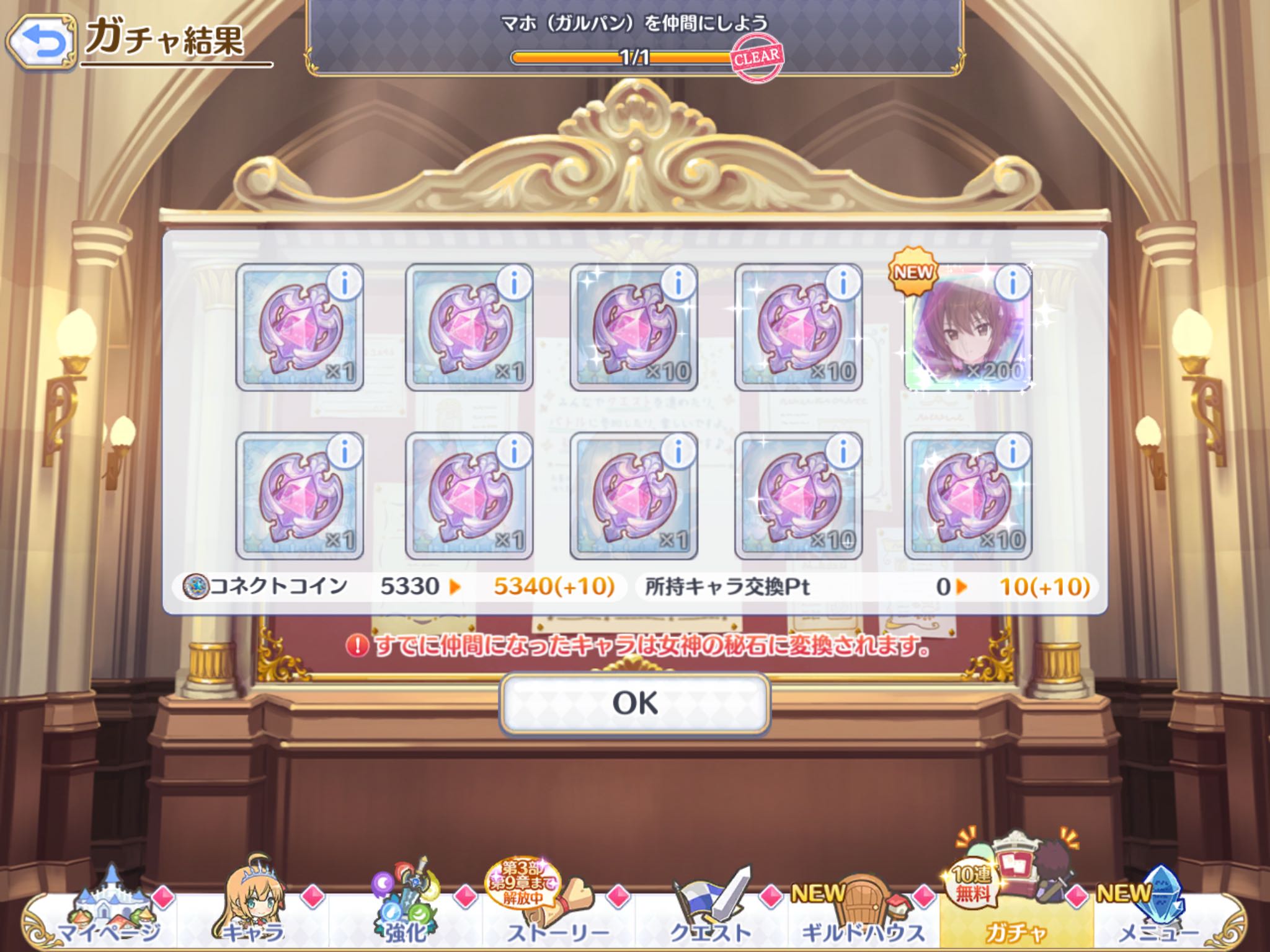The image size is (1270, 952).
Task: Open info icon on bottom-right x10 stone
Action: [1013, 452]
